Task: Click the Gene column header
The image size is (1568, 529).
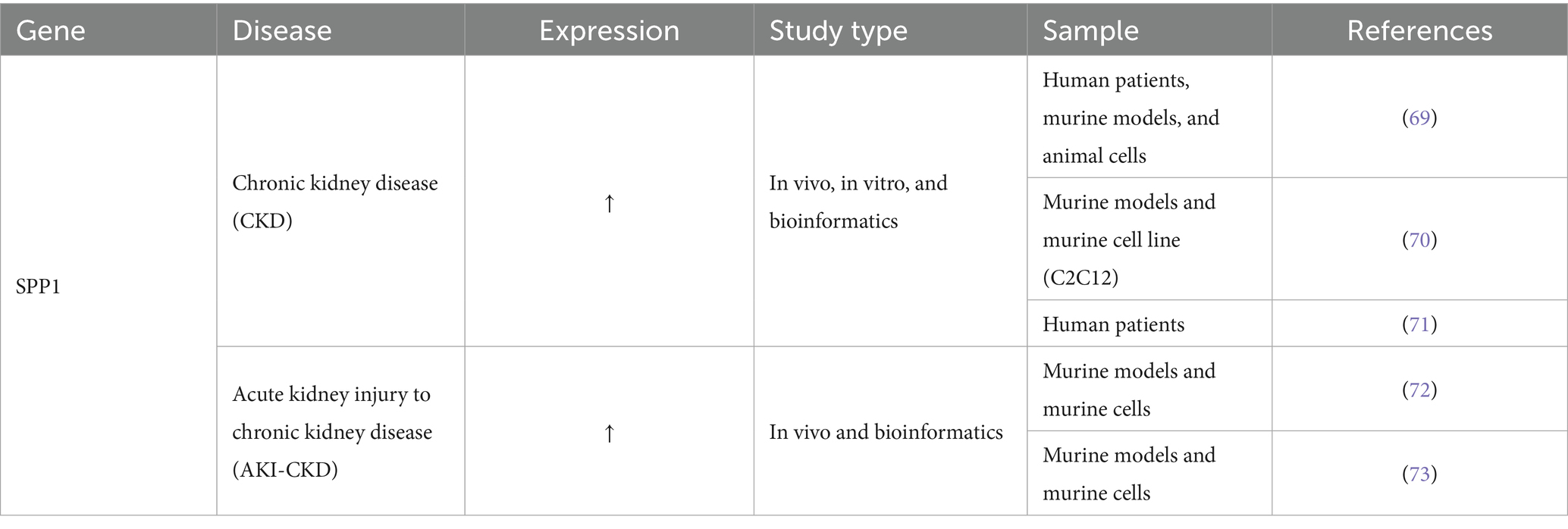Action: [51, 30]
